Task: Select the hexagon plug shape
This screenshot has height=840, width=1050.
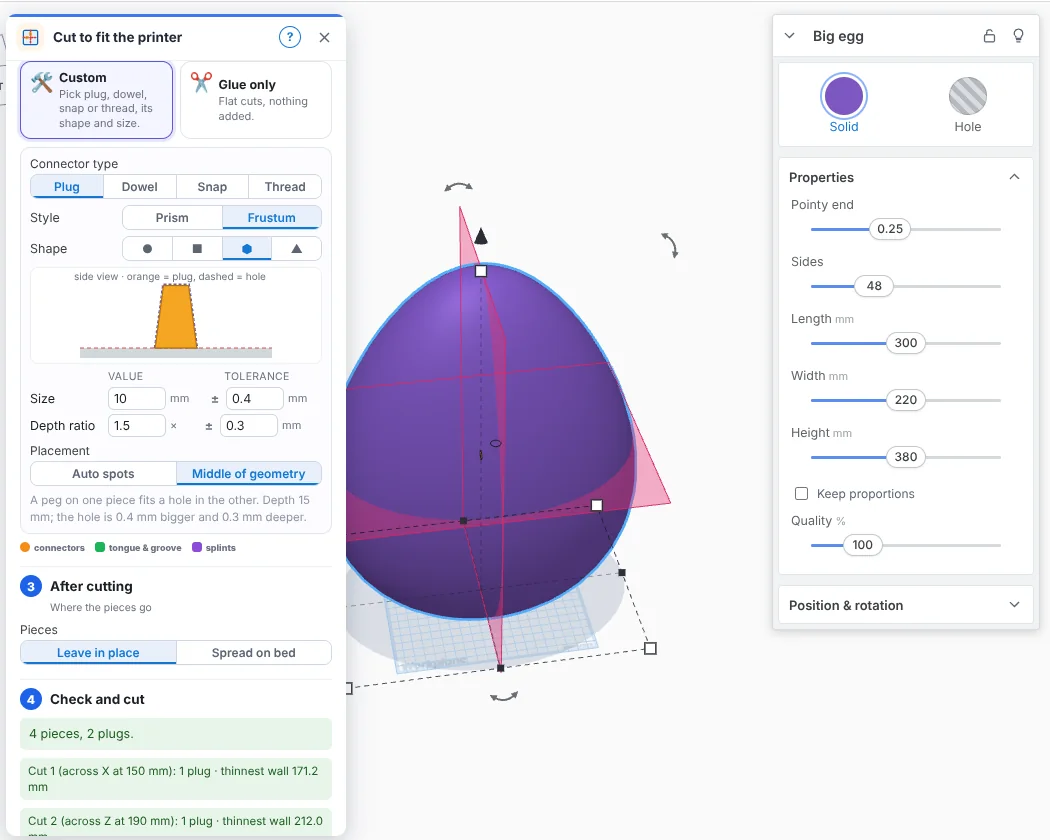Action: click(246, 249)
